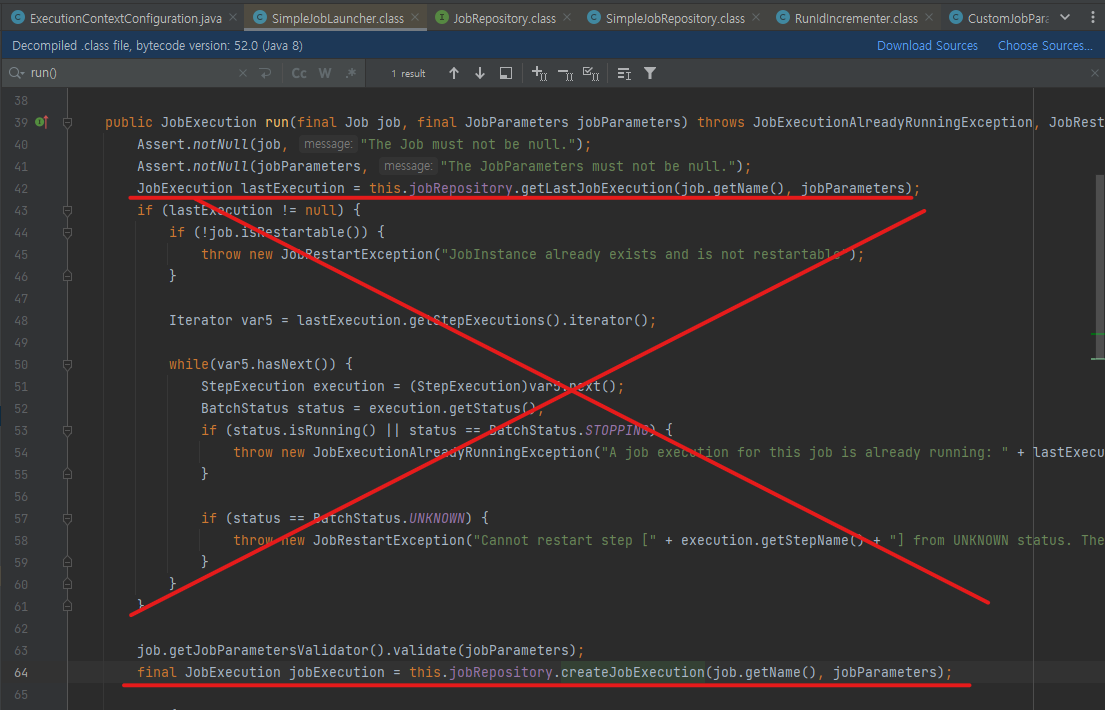This screenshot has width=1105, height=710.
Task: Open the JobRepository.class tab
Action: [504, 18]
